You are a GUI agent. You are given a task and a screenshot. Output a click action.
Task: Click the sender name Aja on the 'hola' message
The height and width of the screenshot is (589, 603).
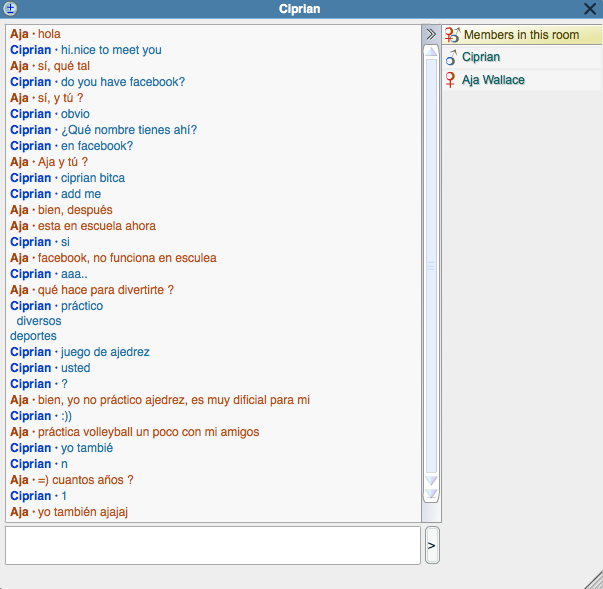[19, 34]
